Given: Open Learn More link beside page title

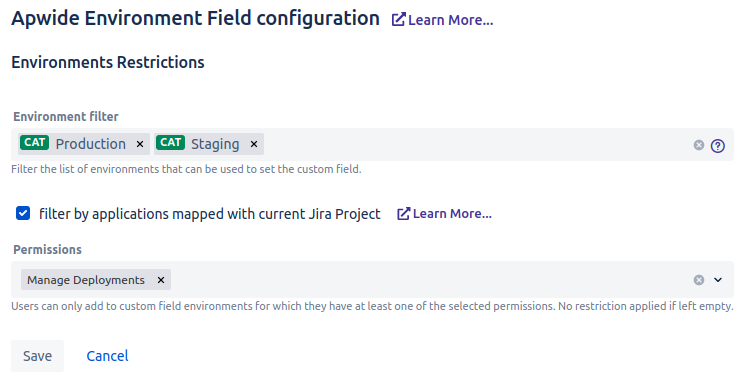Looking at the screenshot, I should click(x=442, y=20).
